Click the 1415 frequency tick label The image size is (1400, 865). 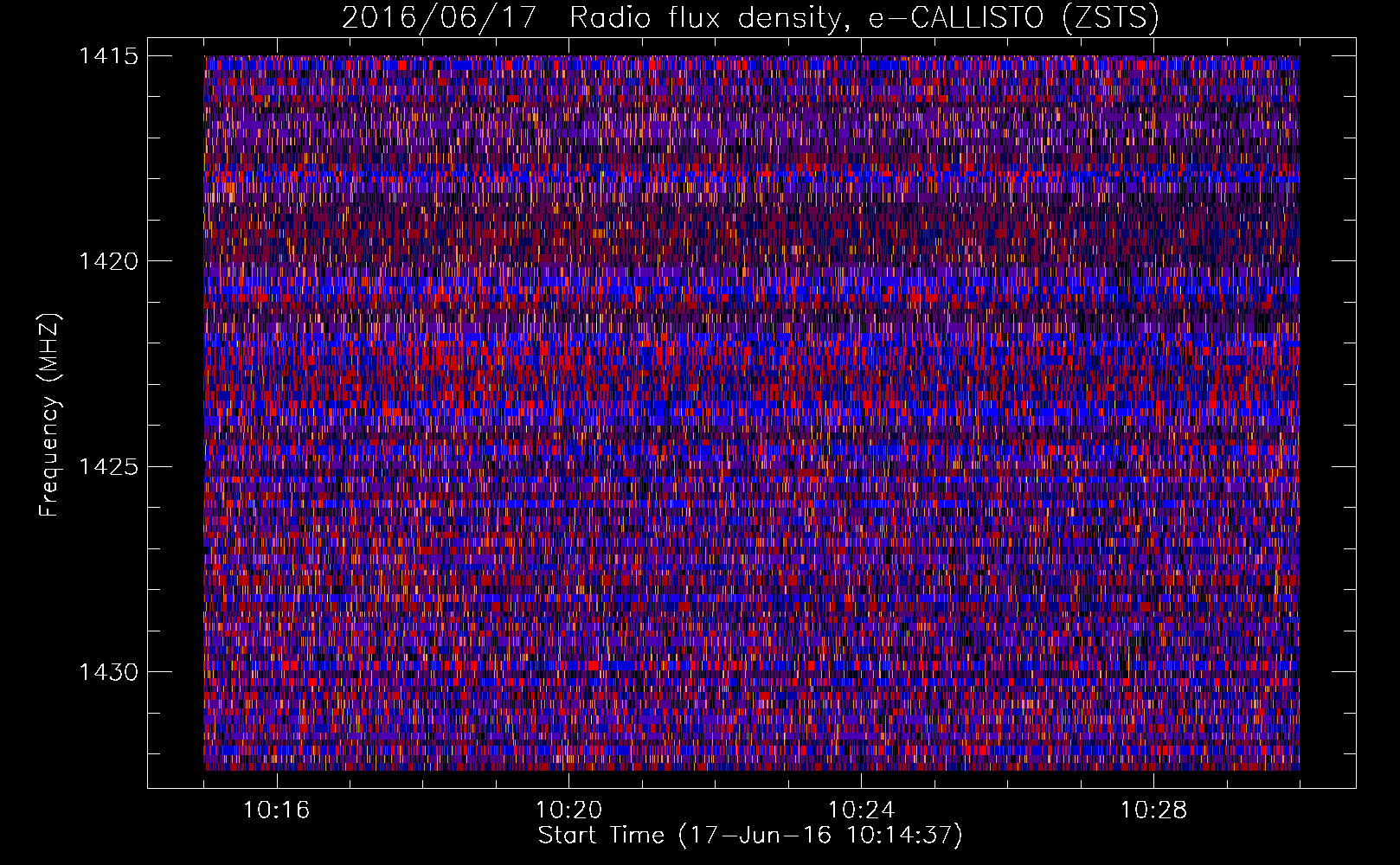point(108,56)
